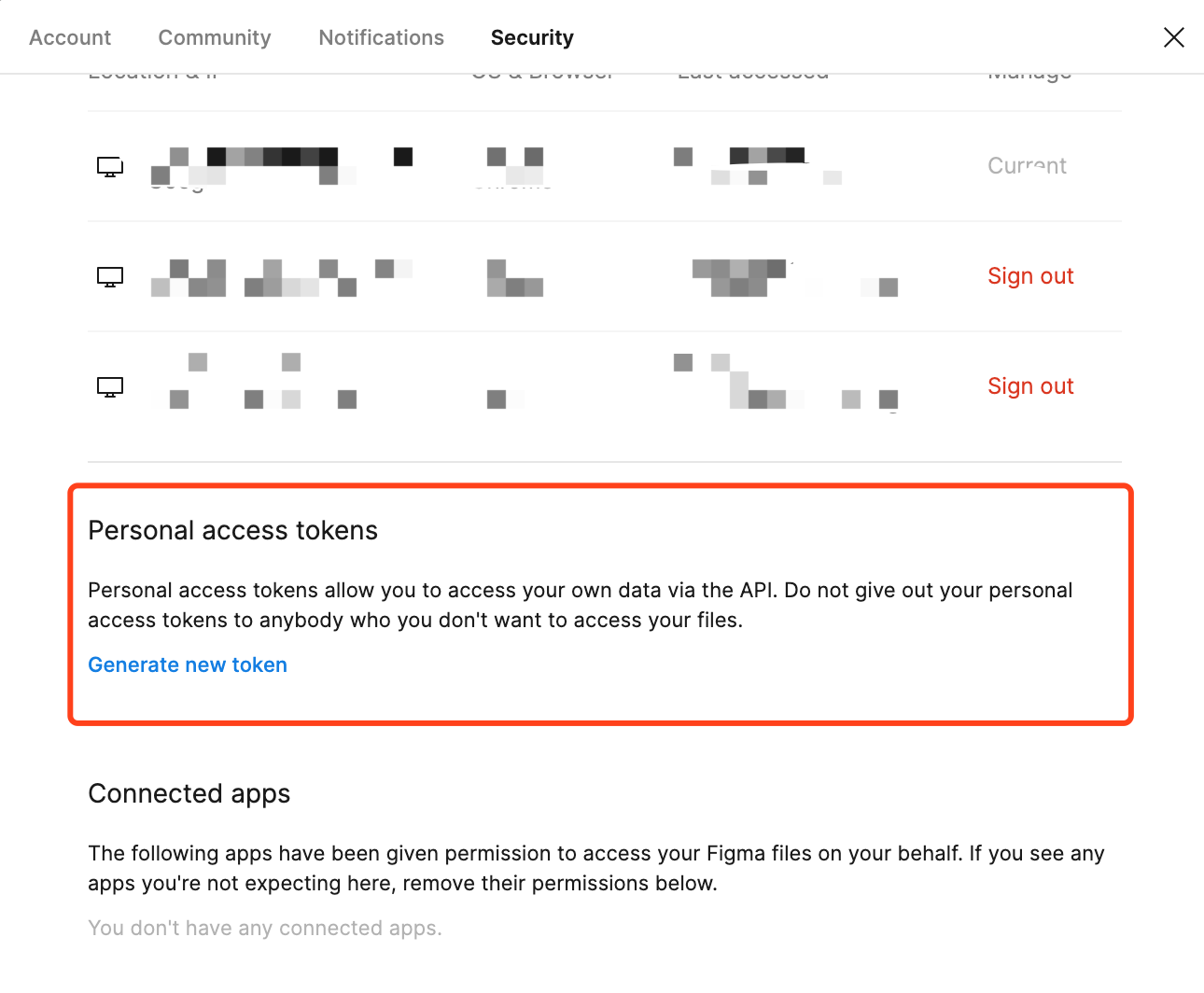Click the Current label in the first session row
This screenshot has height=993, width=1204.
click(1027, 166)
